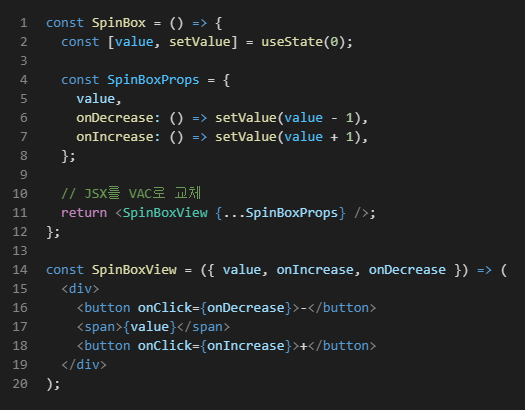Image resolution: width=525 pixels, height=410 pixels.
Task: Click the ");" on line 20
Action: tap(53, 384)
